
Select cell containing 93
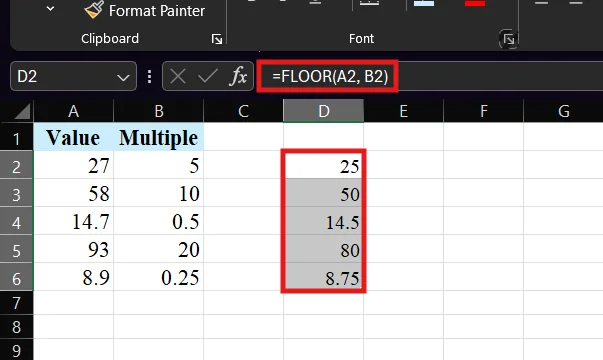[x=73, y=249]
